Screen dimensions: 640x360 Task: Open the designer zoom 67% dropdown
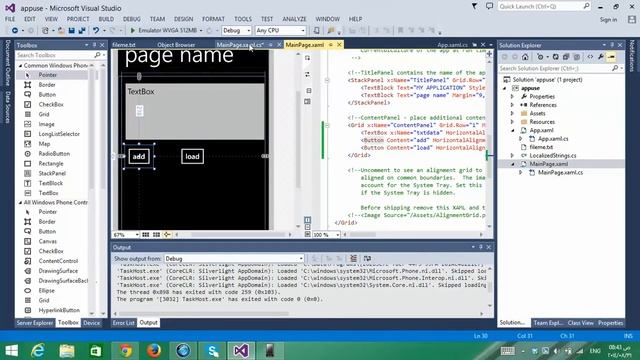(x=126, y=235)
